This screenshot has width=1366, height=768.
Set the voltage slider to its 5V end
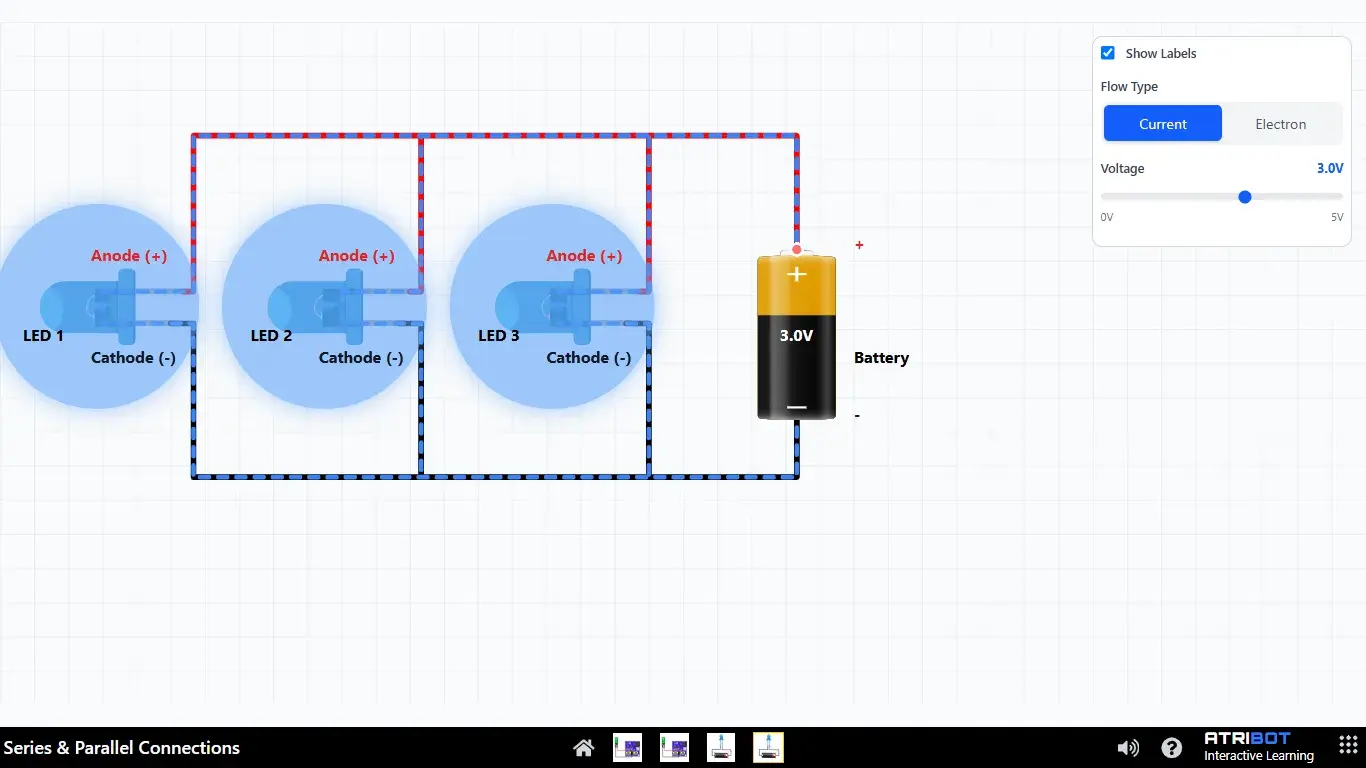click(1342, 197)
